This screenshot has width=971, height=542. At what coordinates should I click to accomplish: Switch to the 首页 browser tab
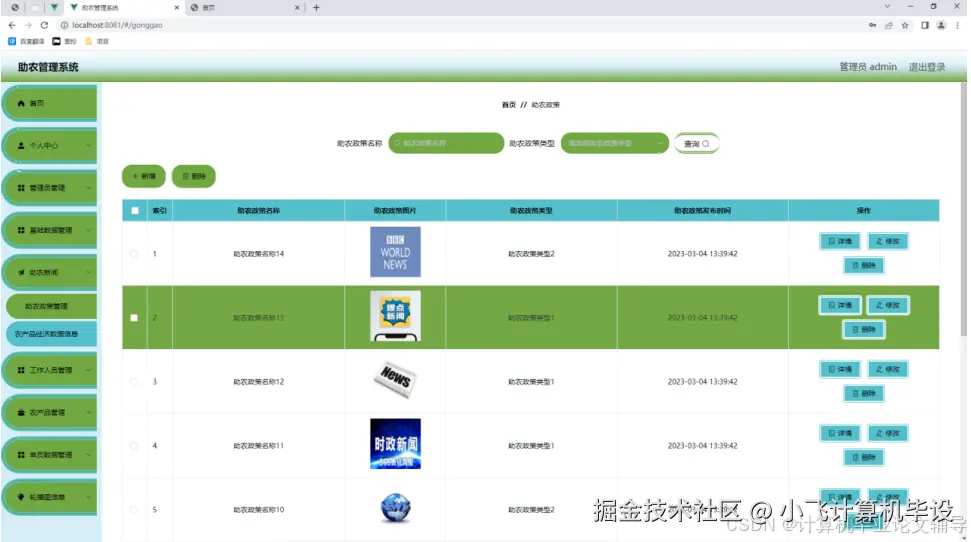click(x=245, y=7)
